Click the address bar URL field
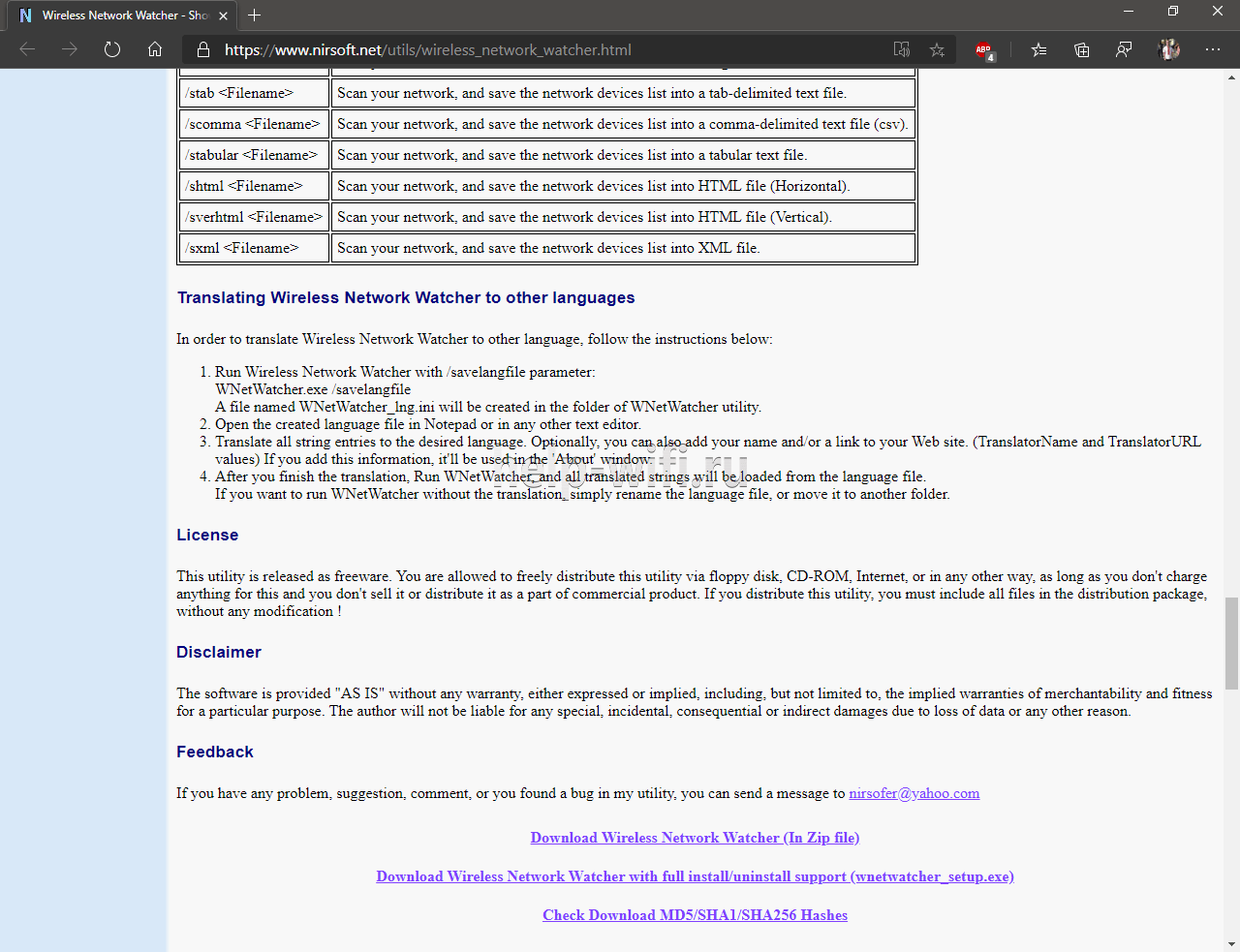The width and height of the screenshot is (1240, 952). point(542,49)
